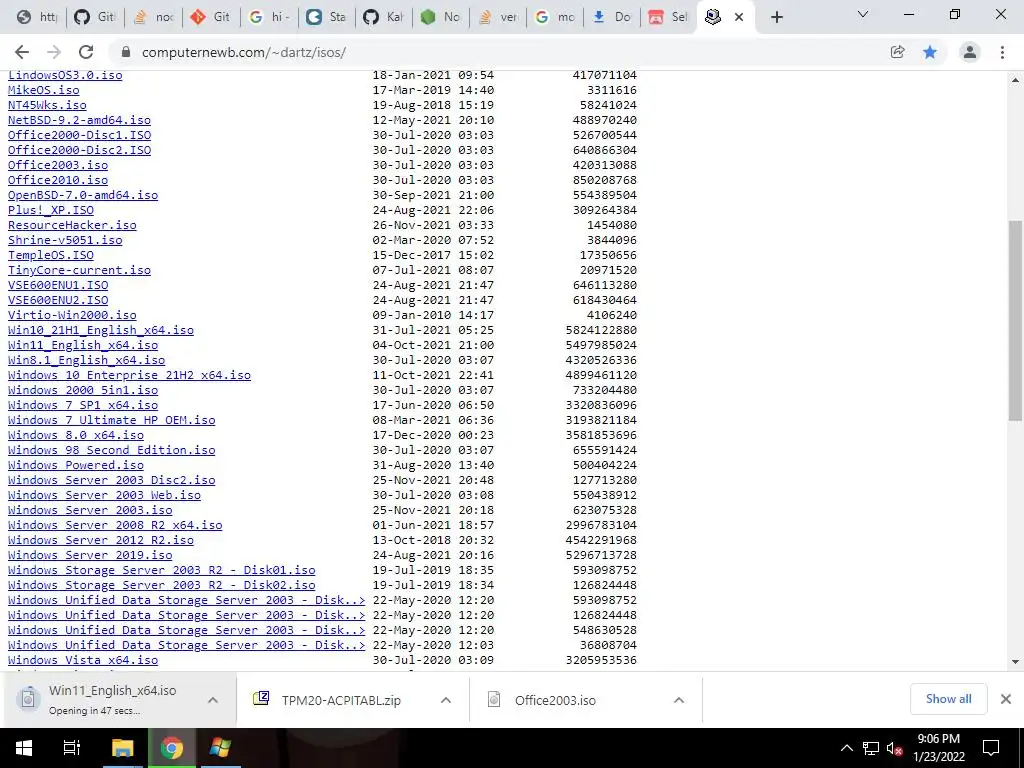This screenshot has width=1024, height=768.
Task: Click the Windows_Vista_x64.iso link
Action: pos(83,660)
